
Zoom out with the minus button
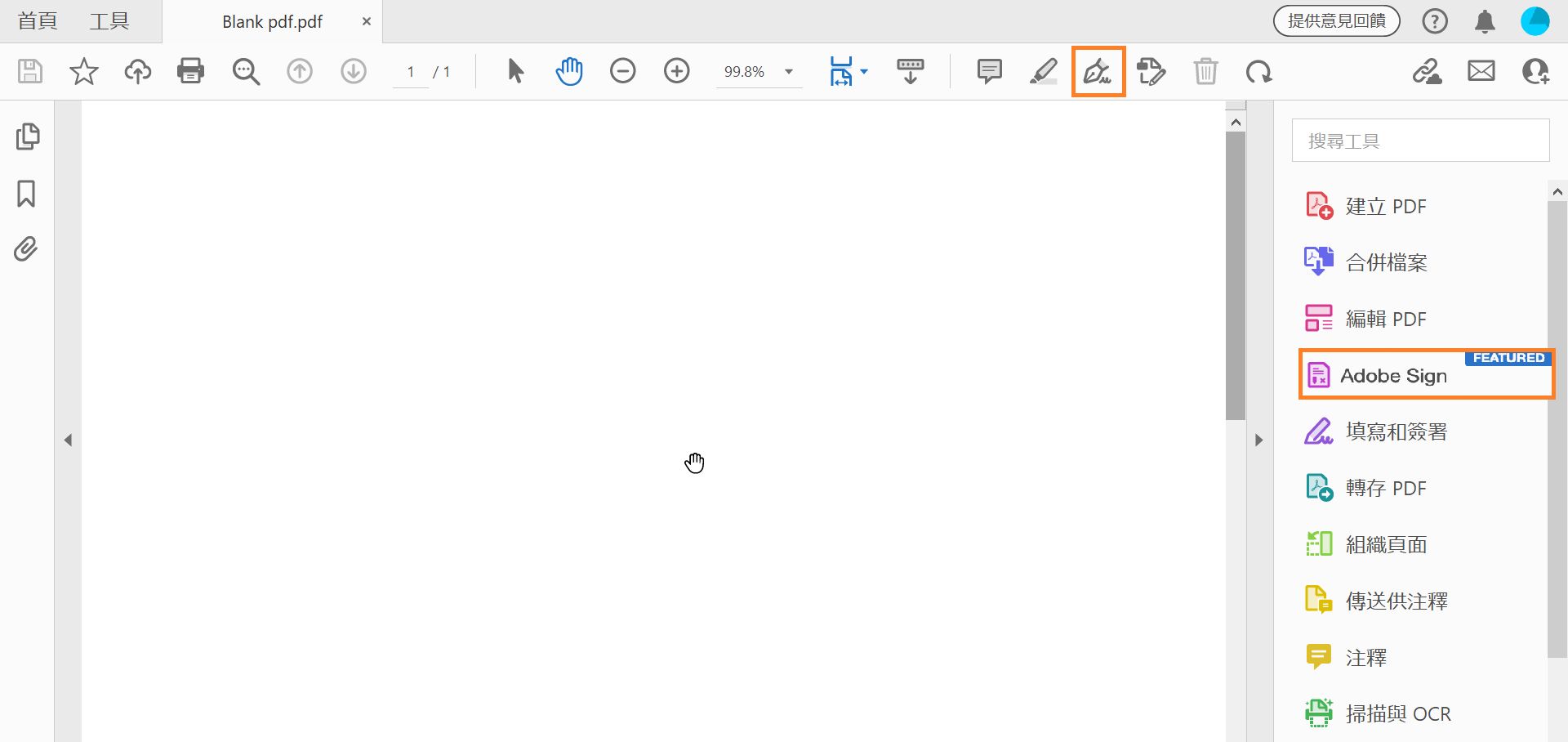(x=623, y=72)
